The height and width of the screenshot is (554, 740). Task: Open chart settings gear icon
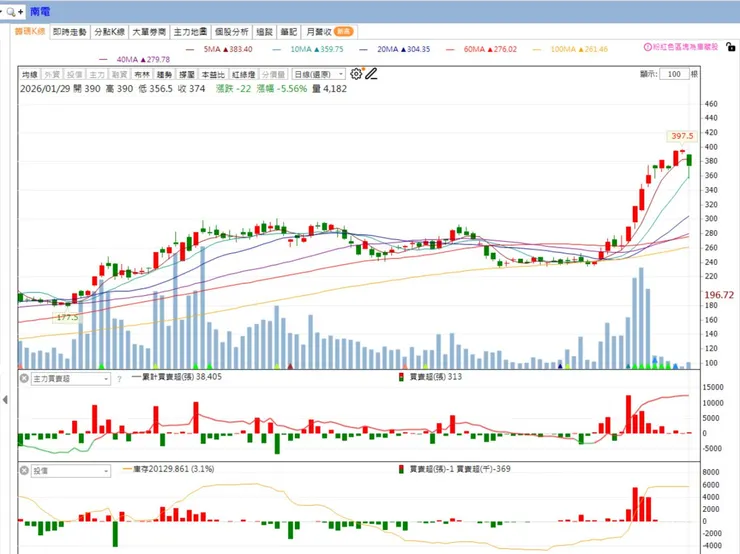[356, 74]
